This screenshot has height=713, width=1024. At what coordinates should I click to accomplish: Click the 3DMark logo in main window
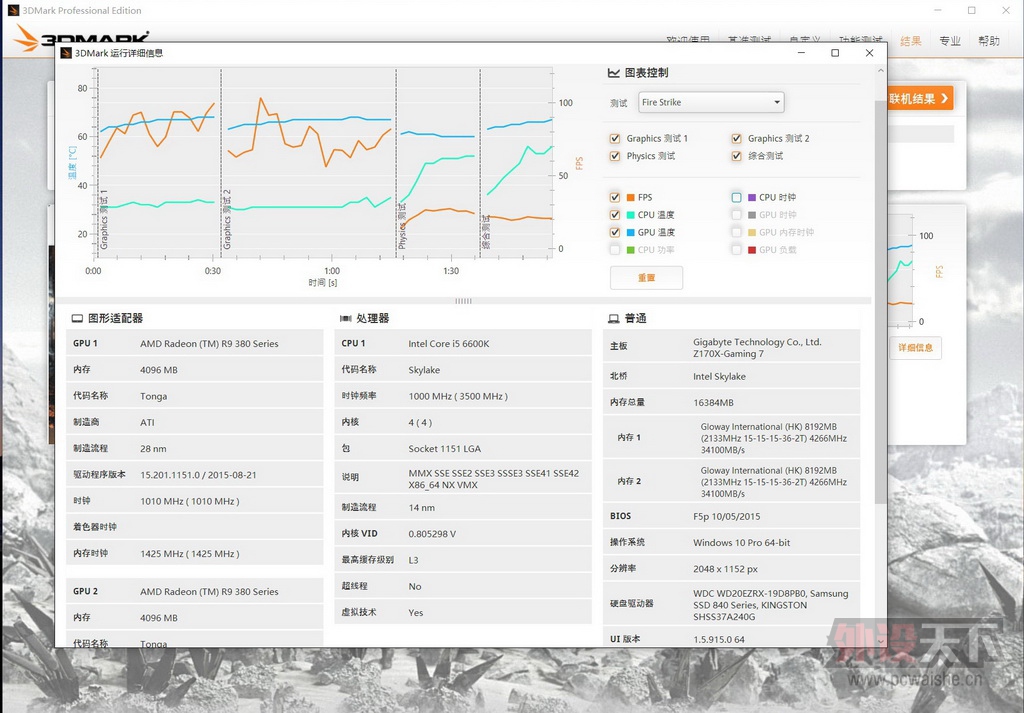coord(81,38)
